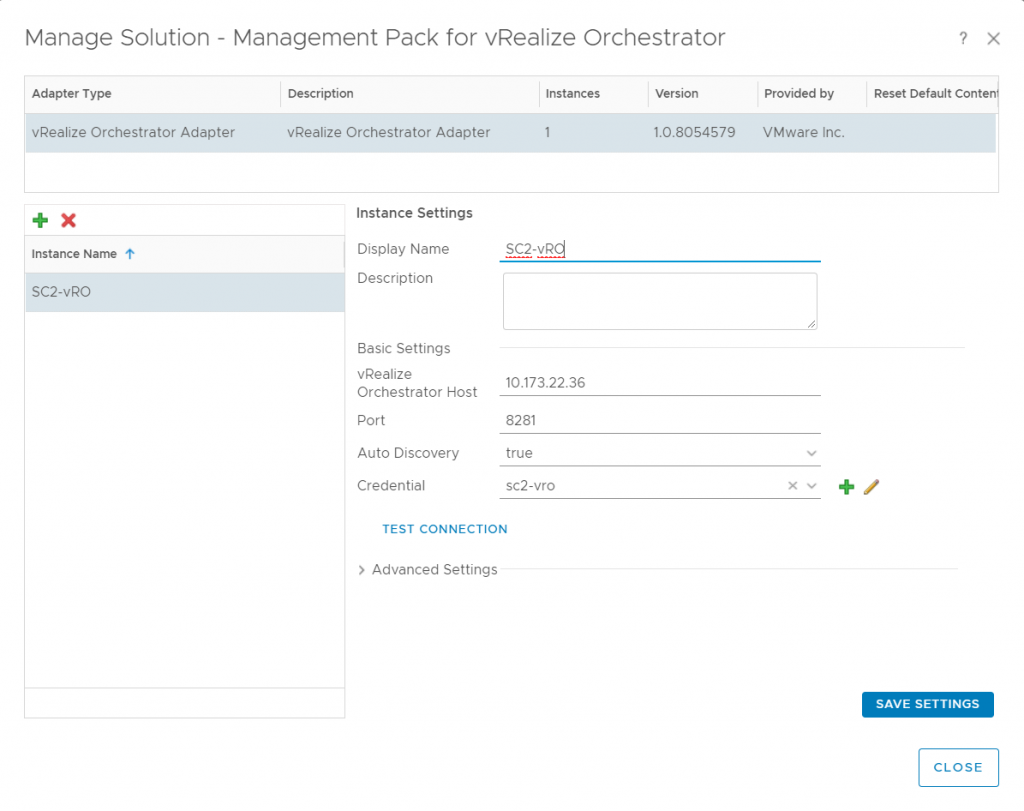Open the Credential dropdown list
This screenshot has height=811, width=1024.
coord(811,486)
